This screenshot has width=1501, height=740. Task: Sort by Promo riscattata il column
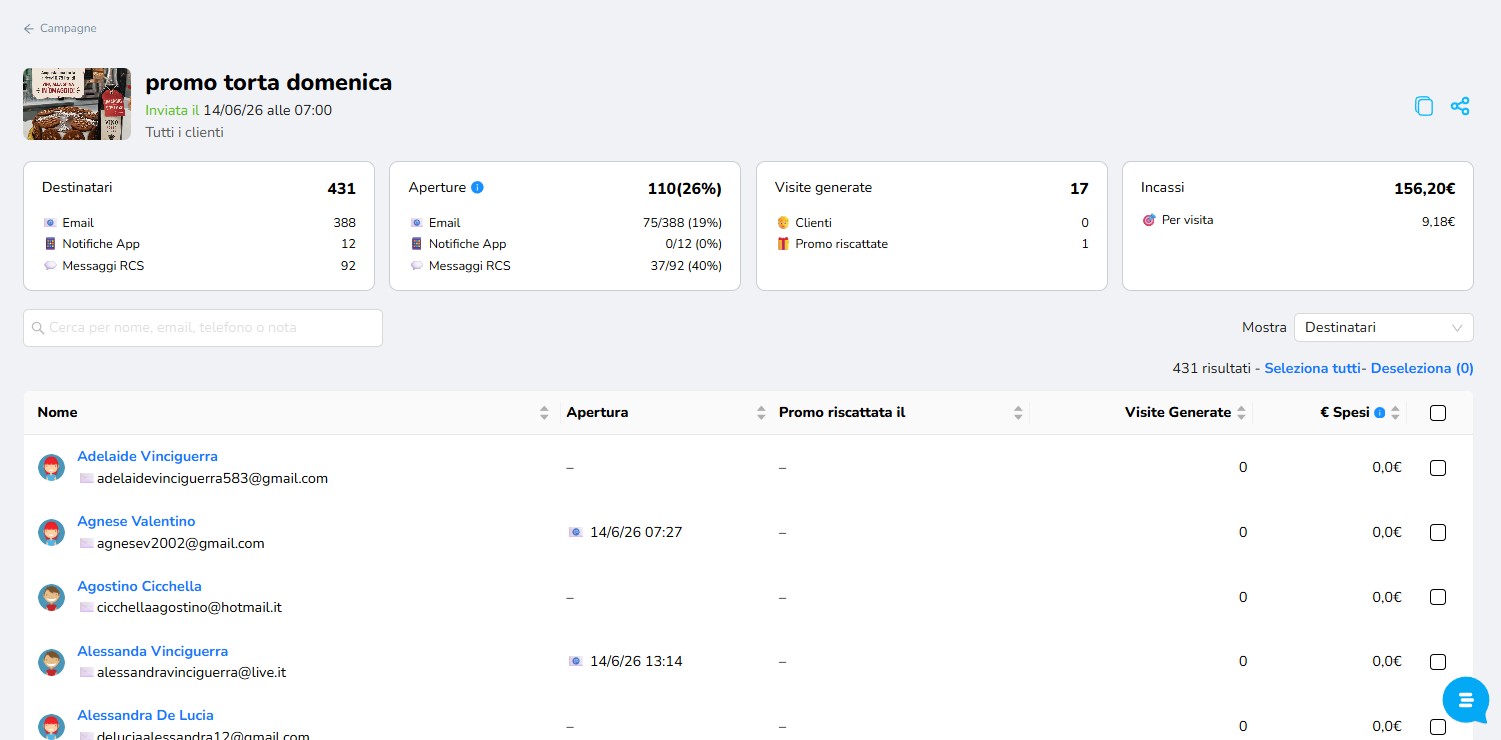1018,412
